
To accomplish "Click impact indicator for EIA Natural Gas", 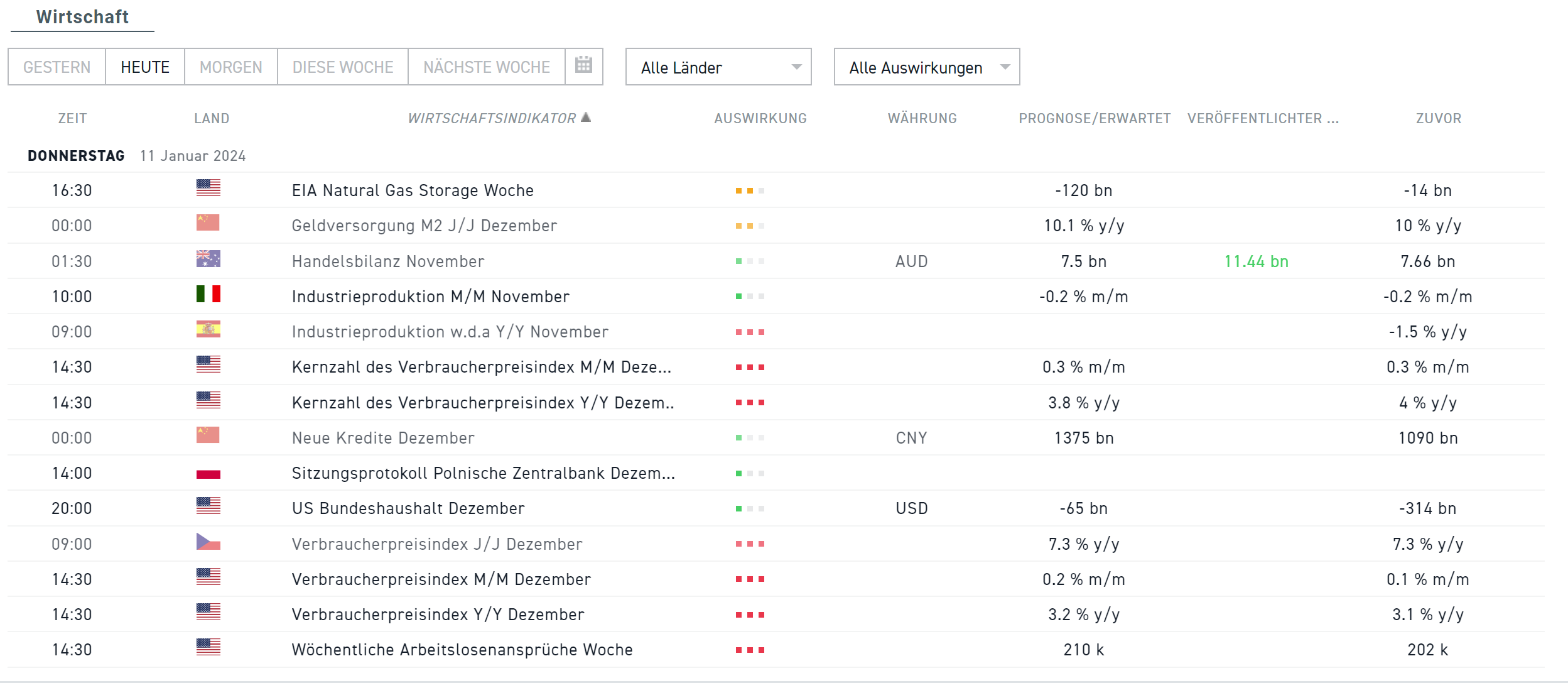I will click(x=750, y=190).
